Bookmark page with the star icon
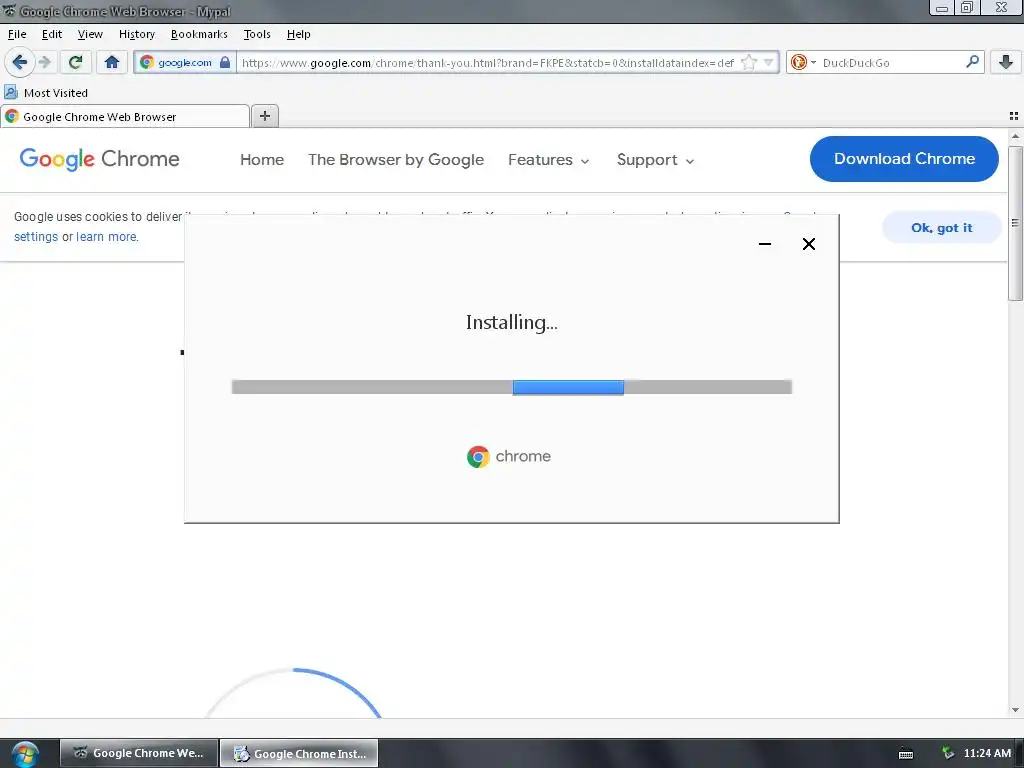The height and width of the screenshot is (768, 1024). [x=749, y=63]
